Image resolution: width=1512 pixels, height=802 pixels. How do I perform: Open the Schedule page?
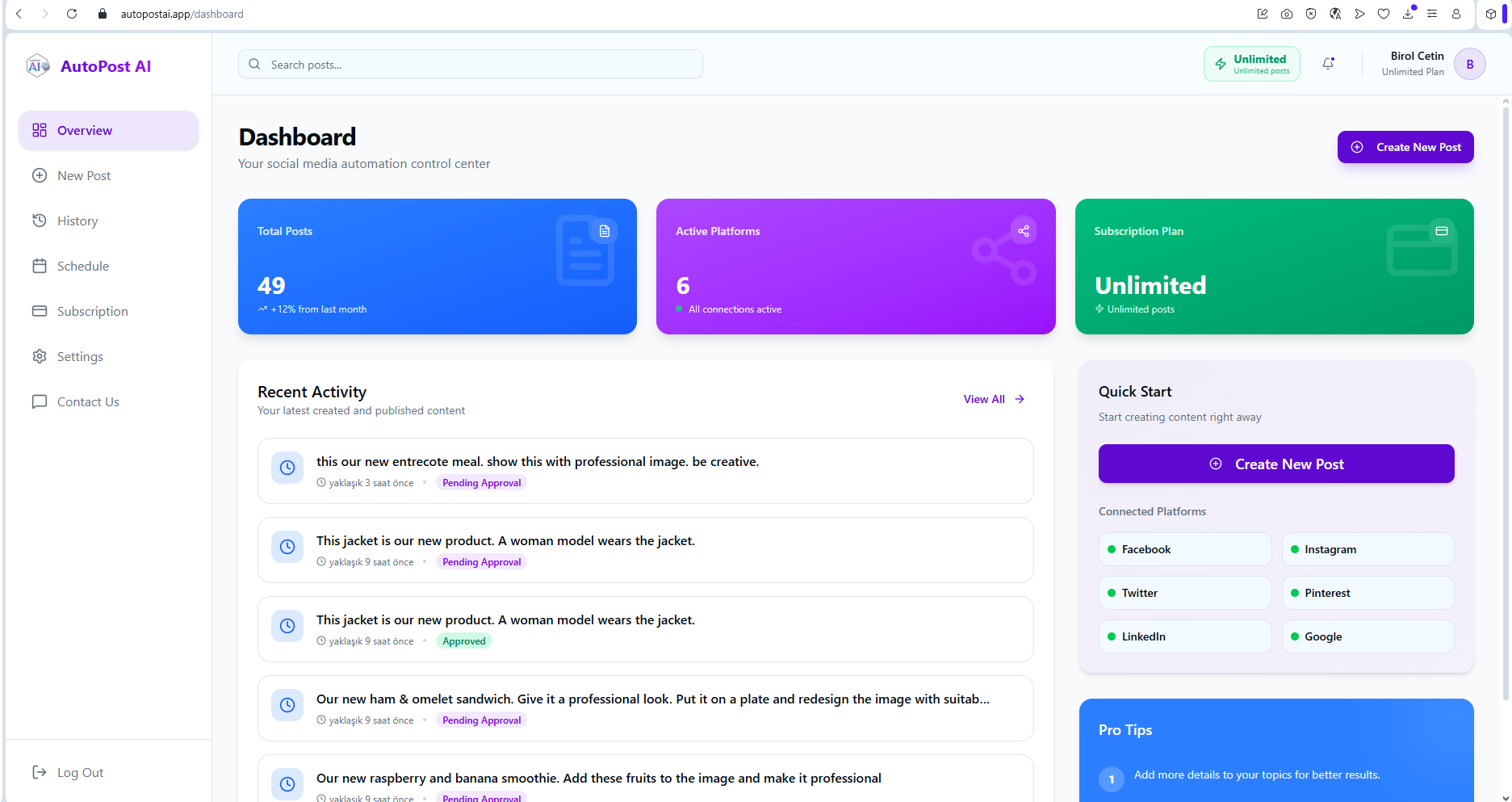point(83,266)
